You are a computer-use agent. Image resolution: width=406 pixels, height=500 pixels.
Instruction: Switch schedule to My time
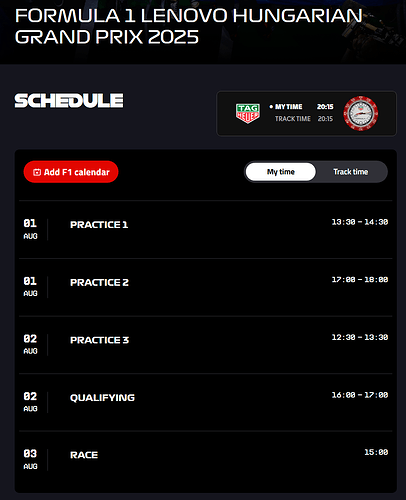281,172
